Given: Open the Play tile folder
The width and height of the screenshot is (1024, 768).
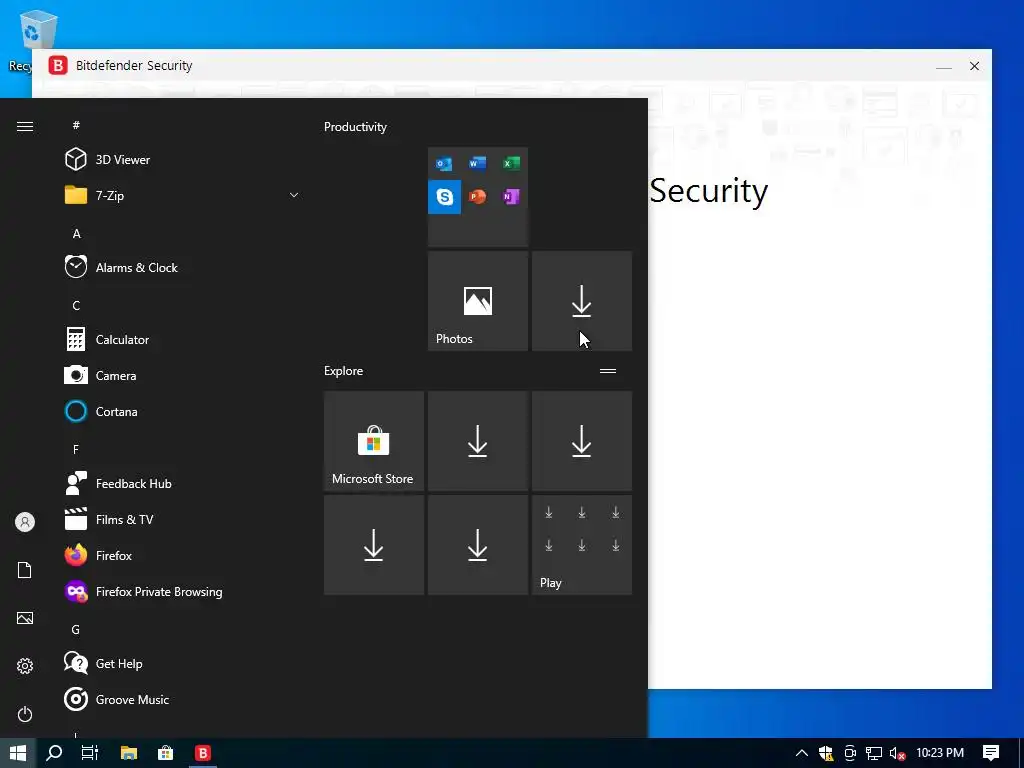Looking at the screenshot, I should pyautogui.click(x=582, y=545).
